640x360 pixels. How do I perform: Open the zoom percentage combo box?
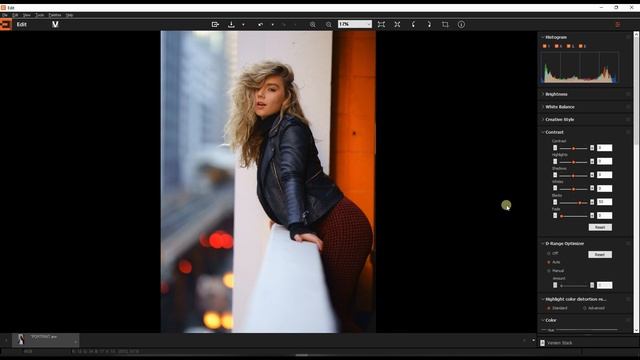coord(355,24)
